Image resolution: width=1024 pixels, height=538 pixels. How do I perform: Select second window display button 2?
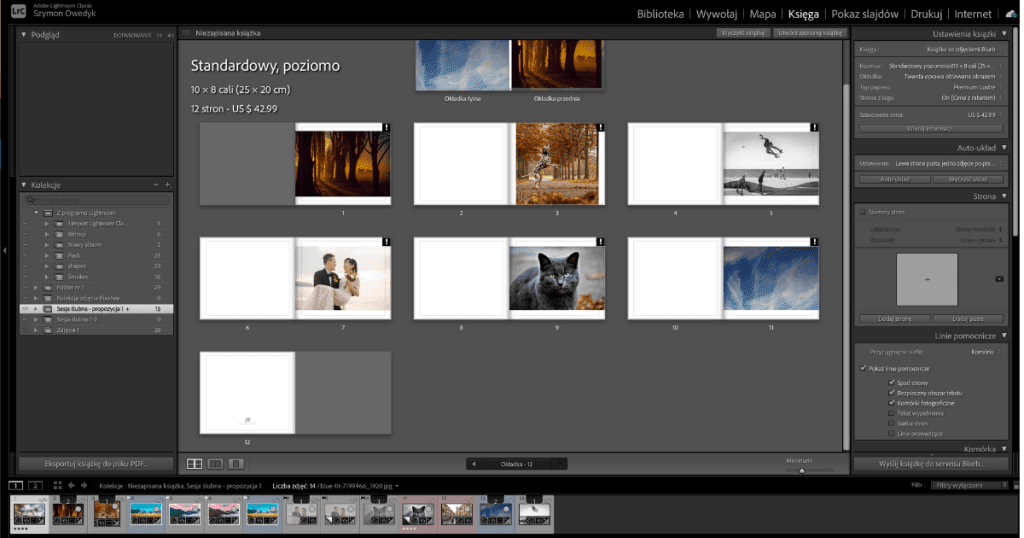[36, 485]
